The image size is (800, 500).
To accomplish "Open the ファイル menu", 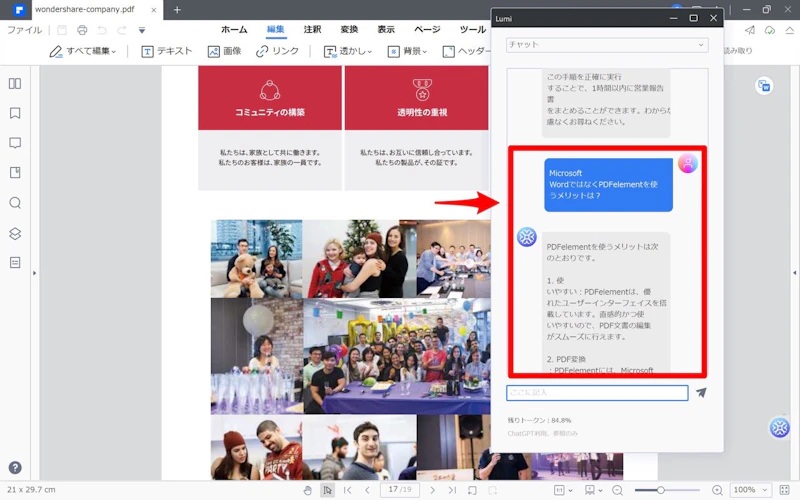I will (x=24, y=30).
